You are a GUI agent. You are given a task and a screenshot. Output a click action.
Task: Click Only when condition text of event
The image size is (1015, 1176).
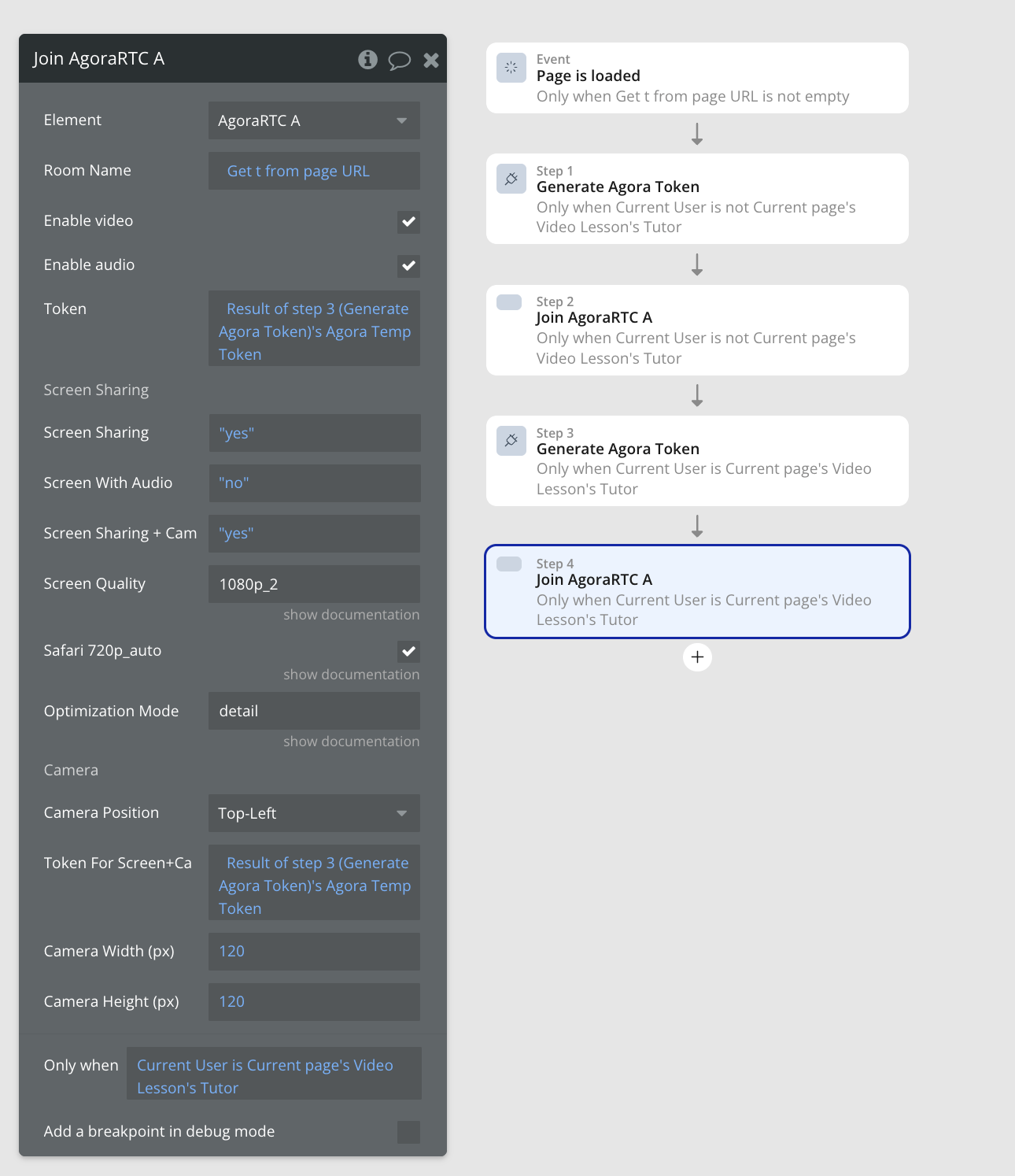[x=692, y=97]
